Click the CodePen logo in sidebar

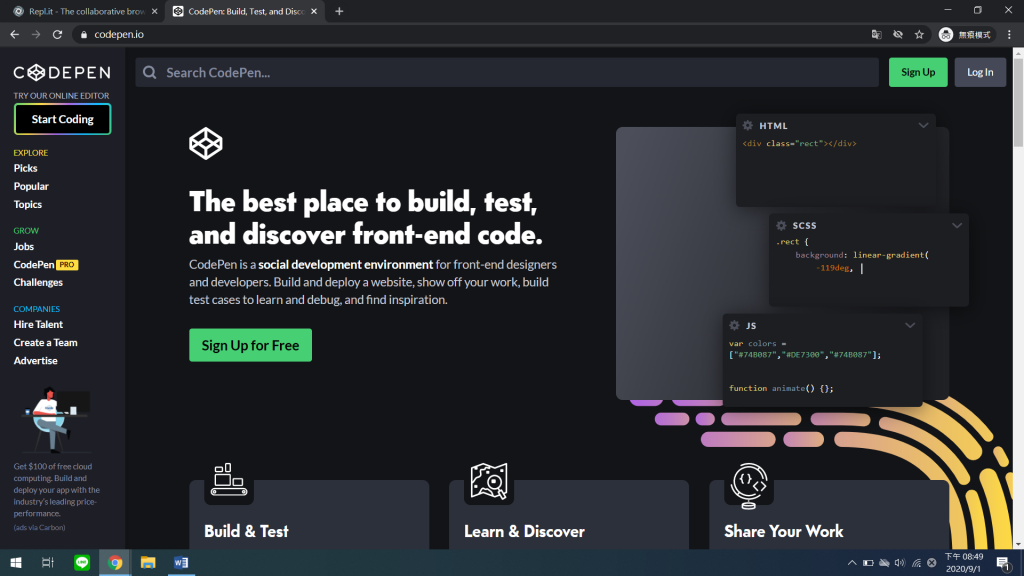(62, 72)
